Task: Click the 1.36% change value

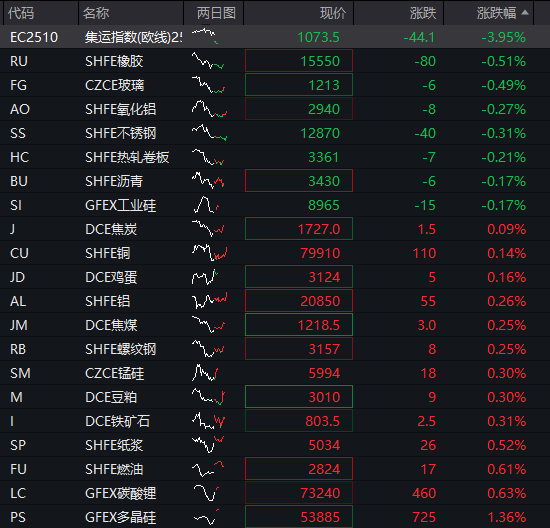Action: [507, 517]
